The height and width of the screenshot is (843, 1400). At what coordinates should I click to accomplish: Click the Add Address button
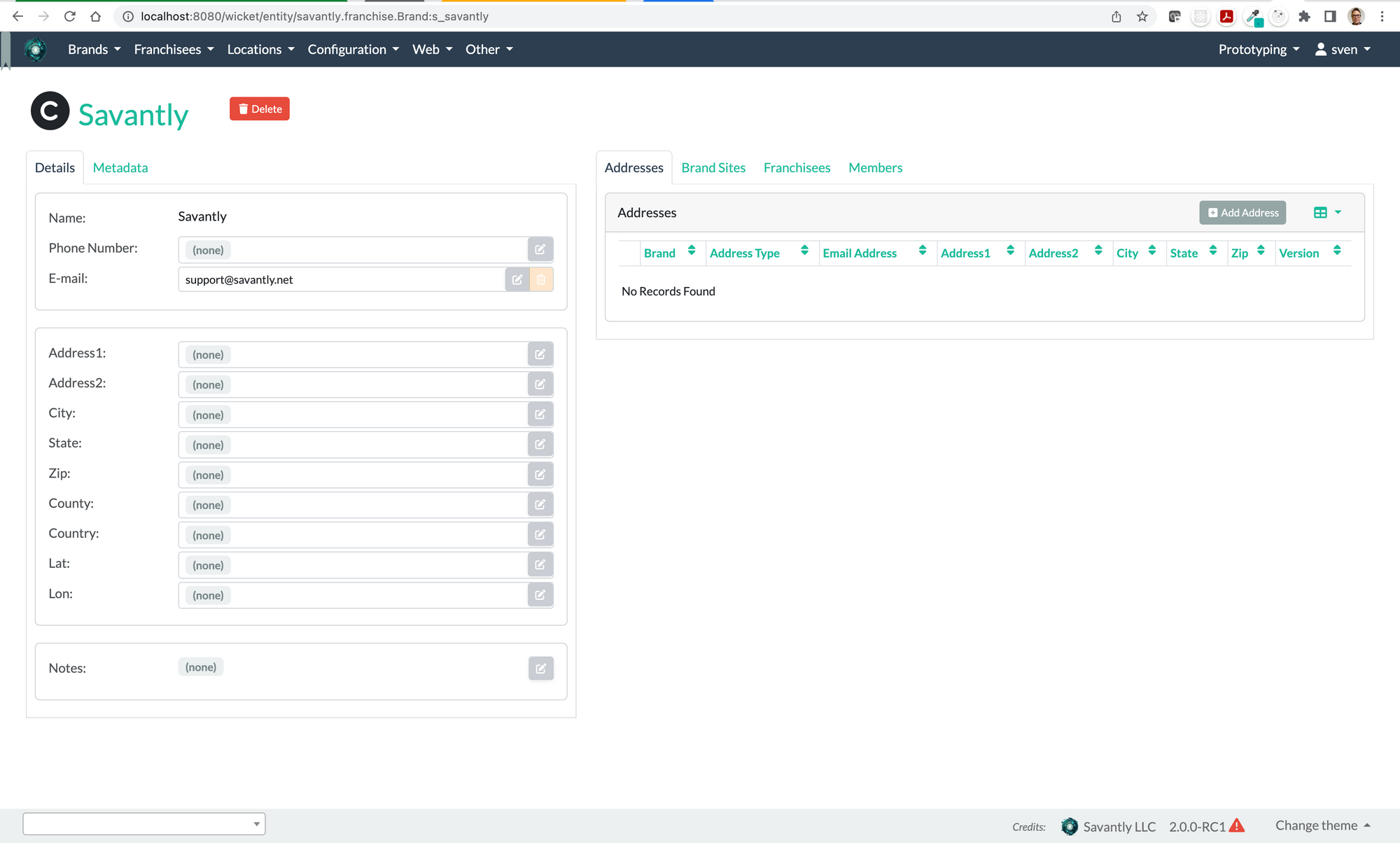pyautogui.click(x=1243, y=212)
